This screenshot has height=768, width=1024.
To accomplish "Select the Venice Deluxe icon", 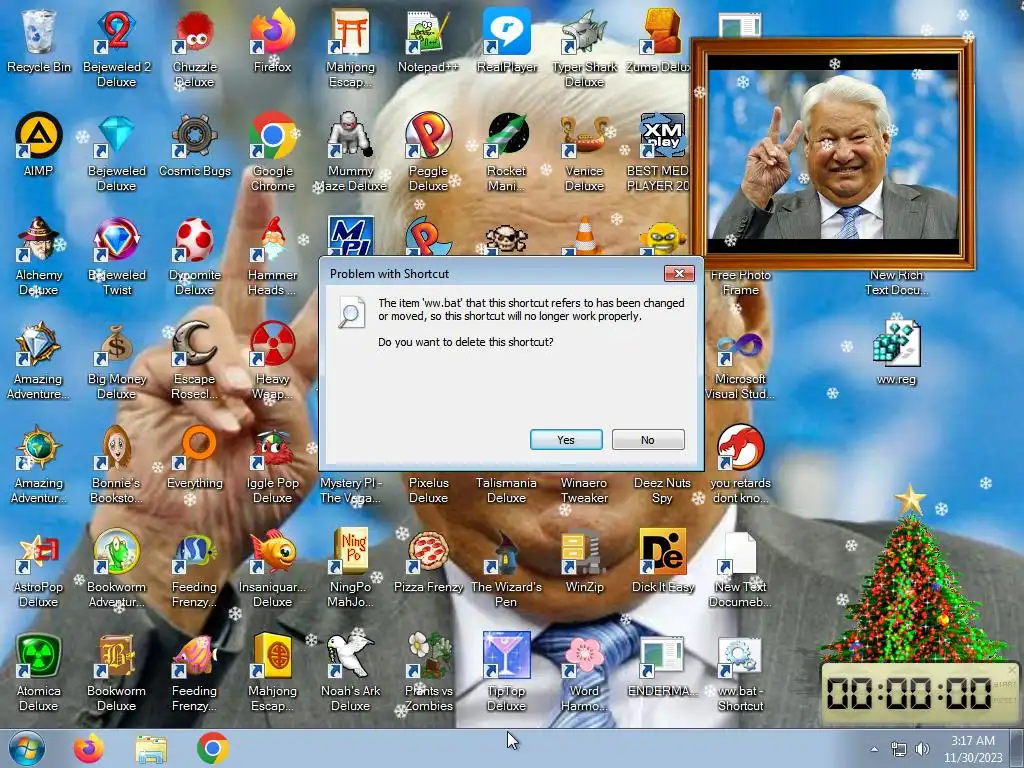I will pyautogui.click(x=584, y=152).
